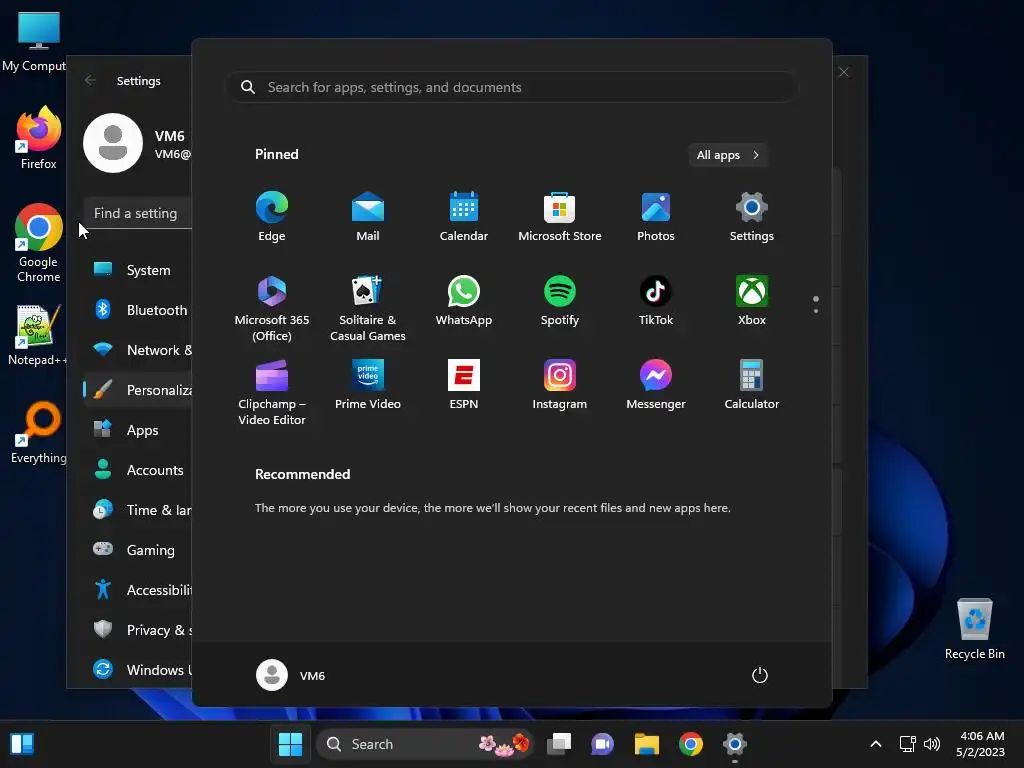This screenshot has height=768, width=1024.
Task: Launch the Photos app
Action: [656, 217]
